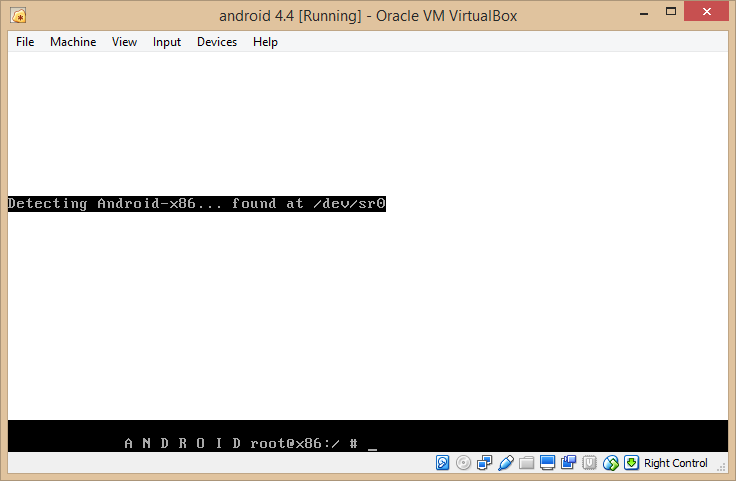The width and height of the screenshot is (736, 481).
Task: Click the keyboard capture green arrow icon
Action: point(631,463)
